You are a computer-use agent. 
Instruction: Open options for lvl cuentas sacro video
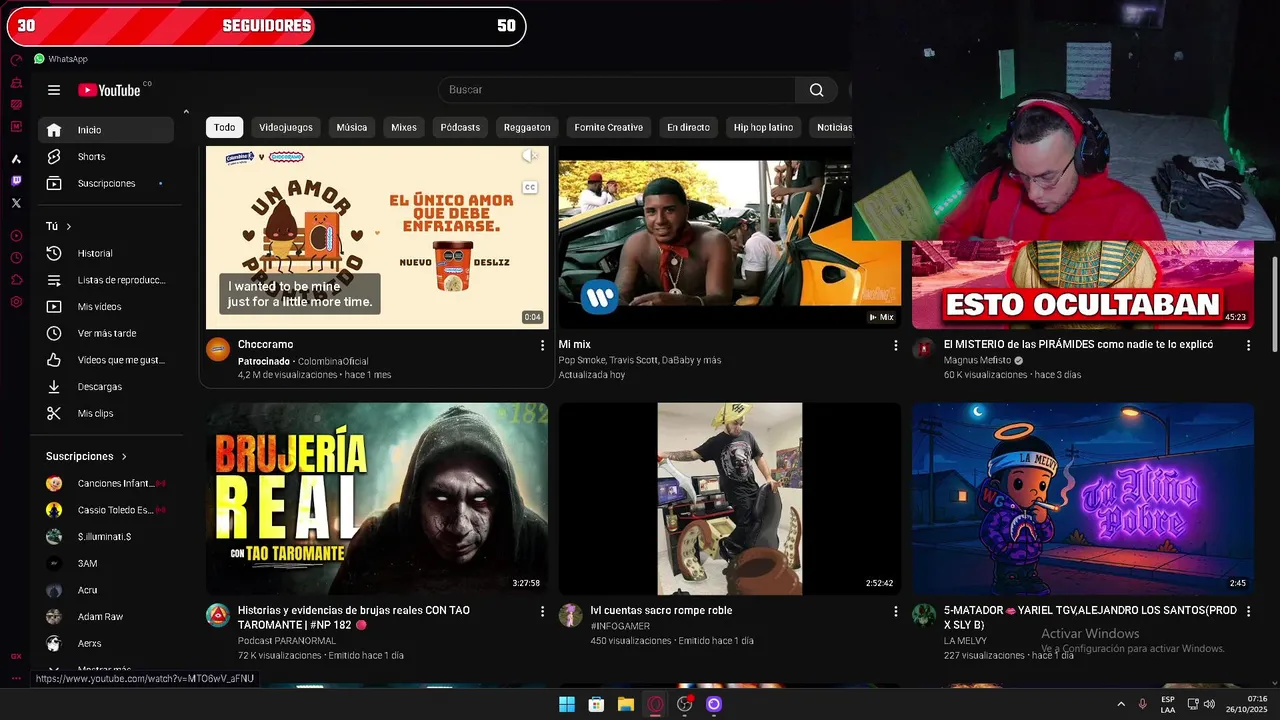coord(896,611)
